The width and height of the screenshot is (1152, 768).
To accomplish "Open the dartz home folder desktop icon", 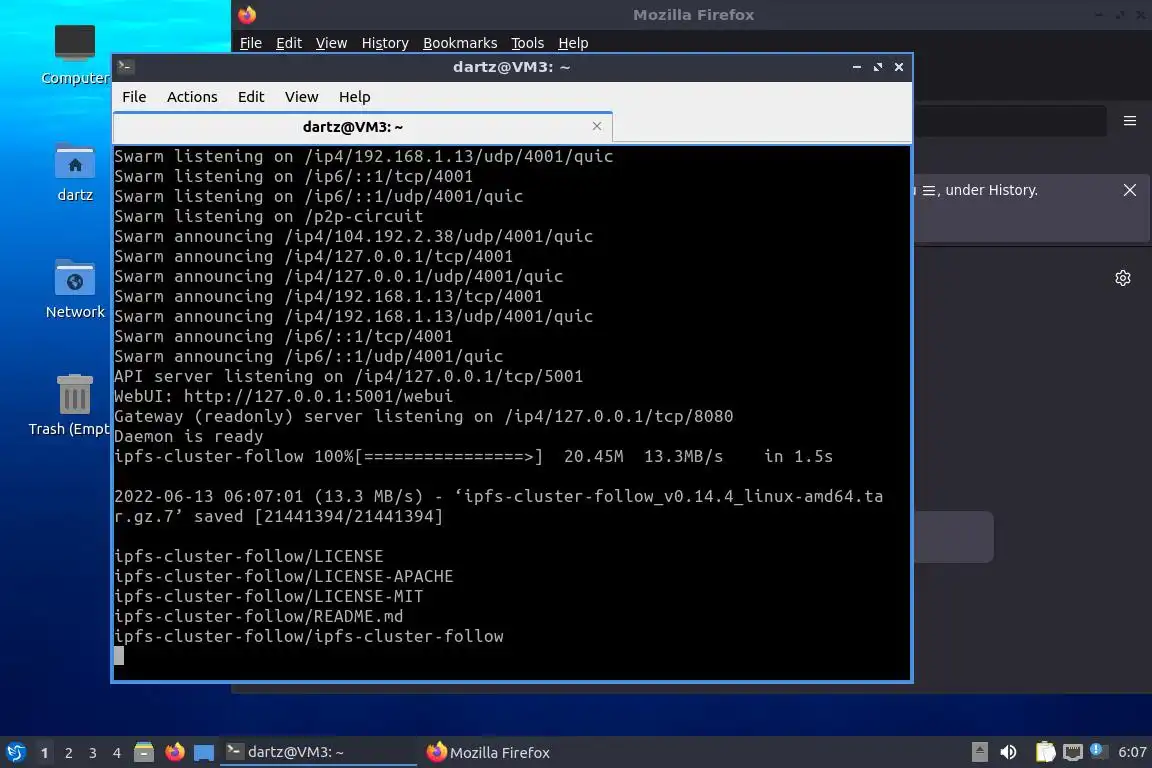I will point(75,173).
